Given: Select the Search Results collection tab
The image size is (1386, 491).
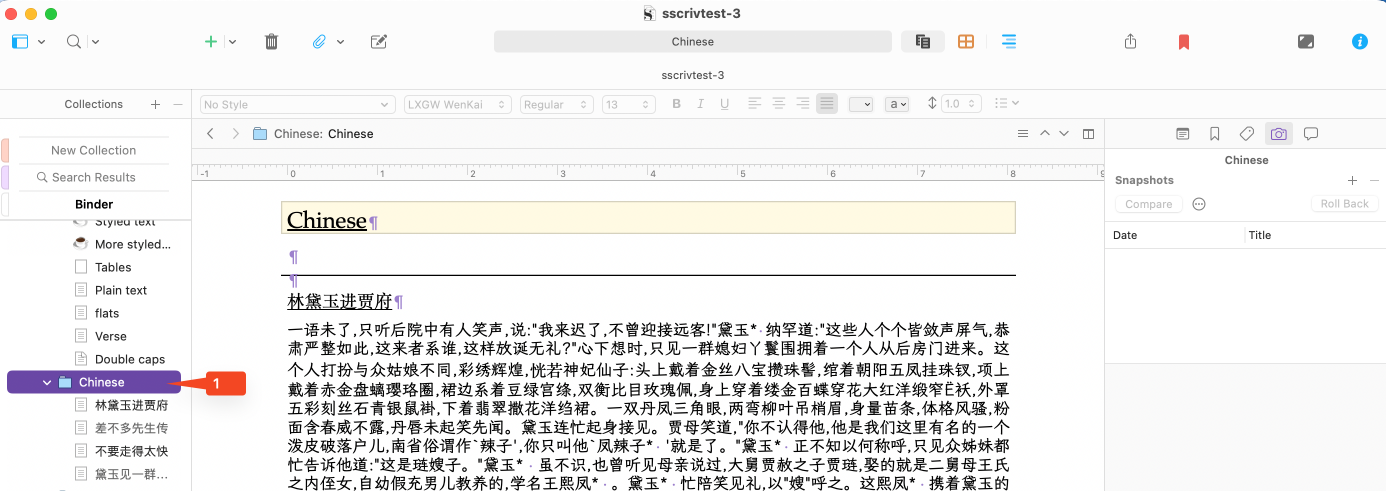Looking at the screenshot, I should click(x=93, y=177).
